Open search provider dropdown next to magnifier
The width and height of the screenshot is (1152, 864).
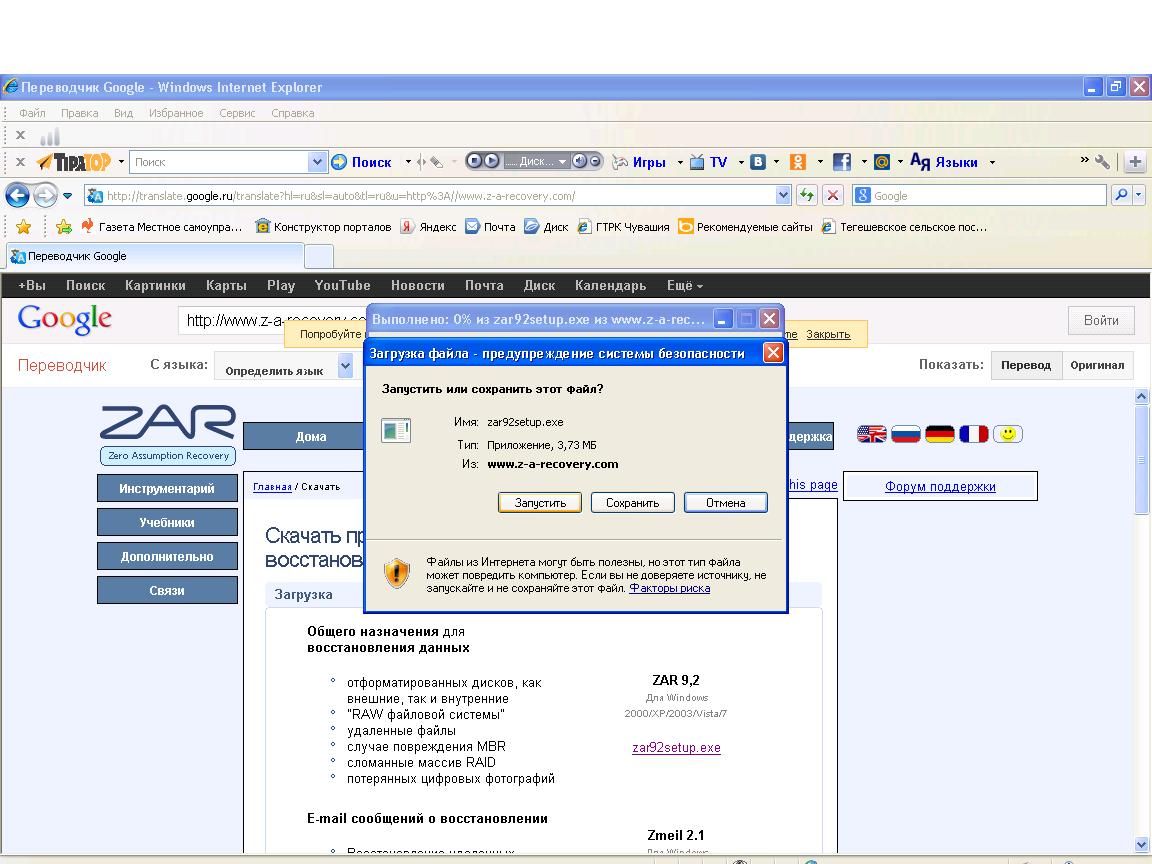1139,195
